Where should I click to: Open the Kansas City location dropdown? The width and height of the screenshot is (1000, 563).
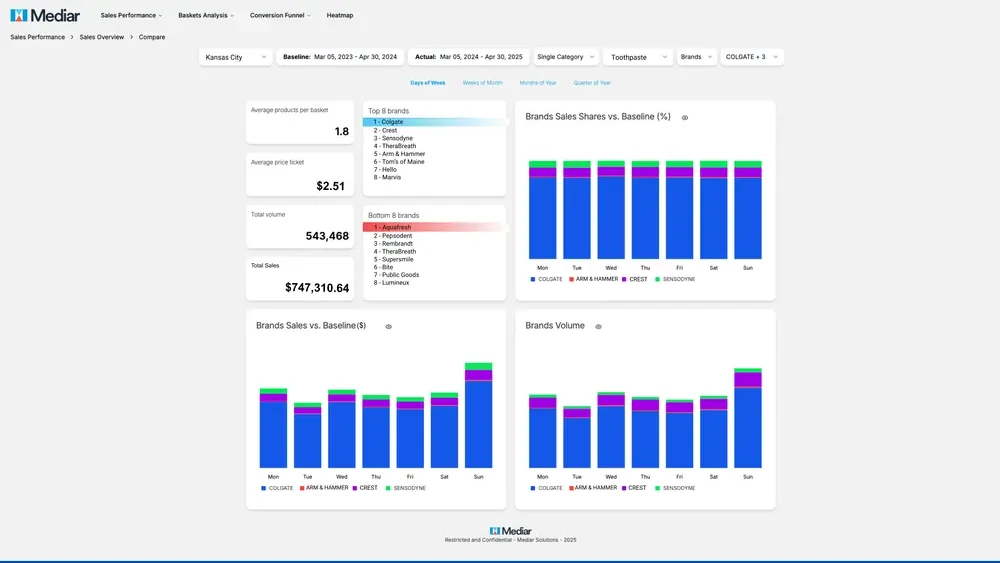[235, 57]
